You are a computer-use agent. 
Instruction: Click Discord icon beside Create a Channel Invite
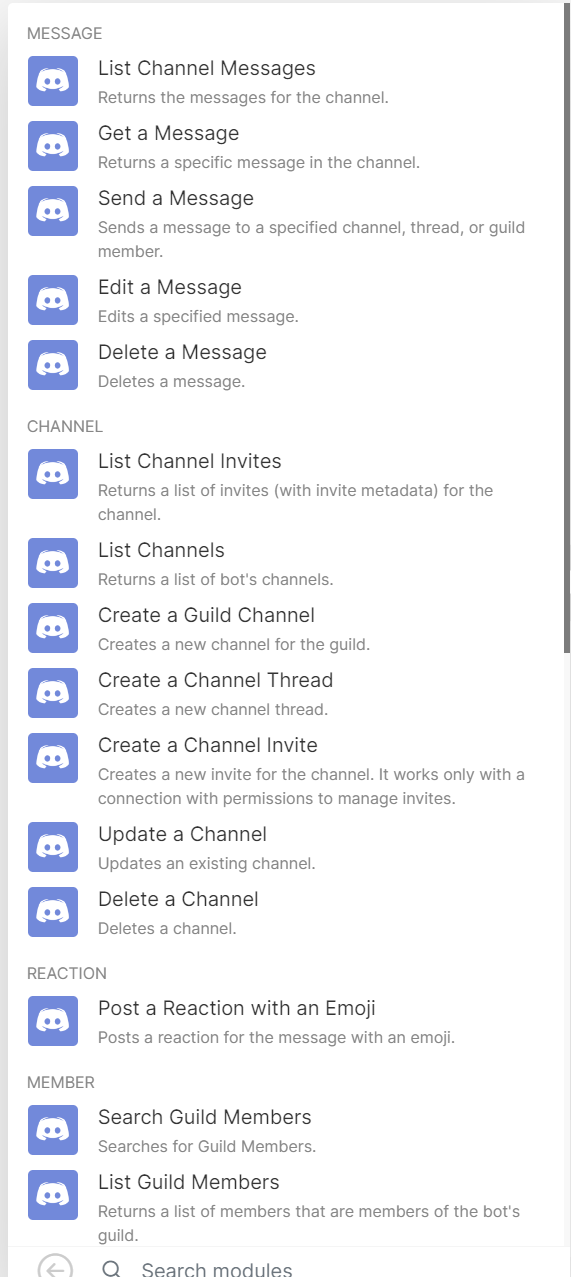point(53,758)
